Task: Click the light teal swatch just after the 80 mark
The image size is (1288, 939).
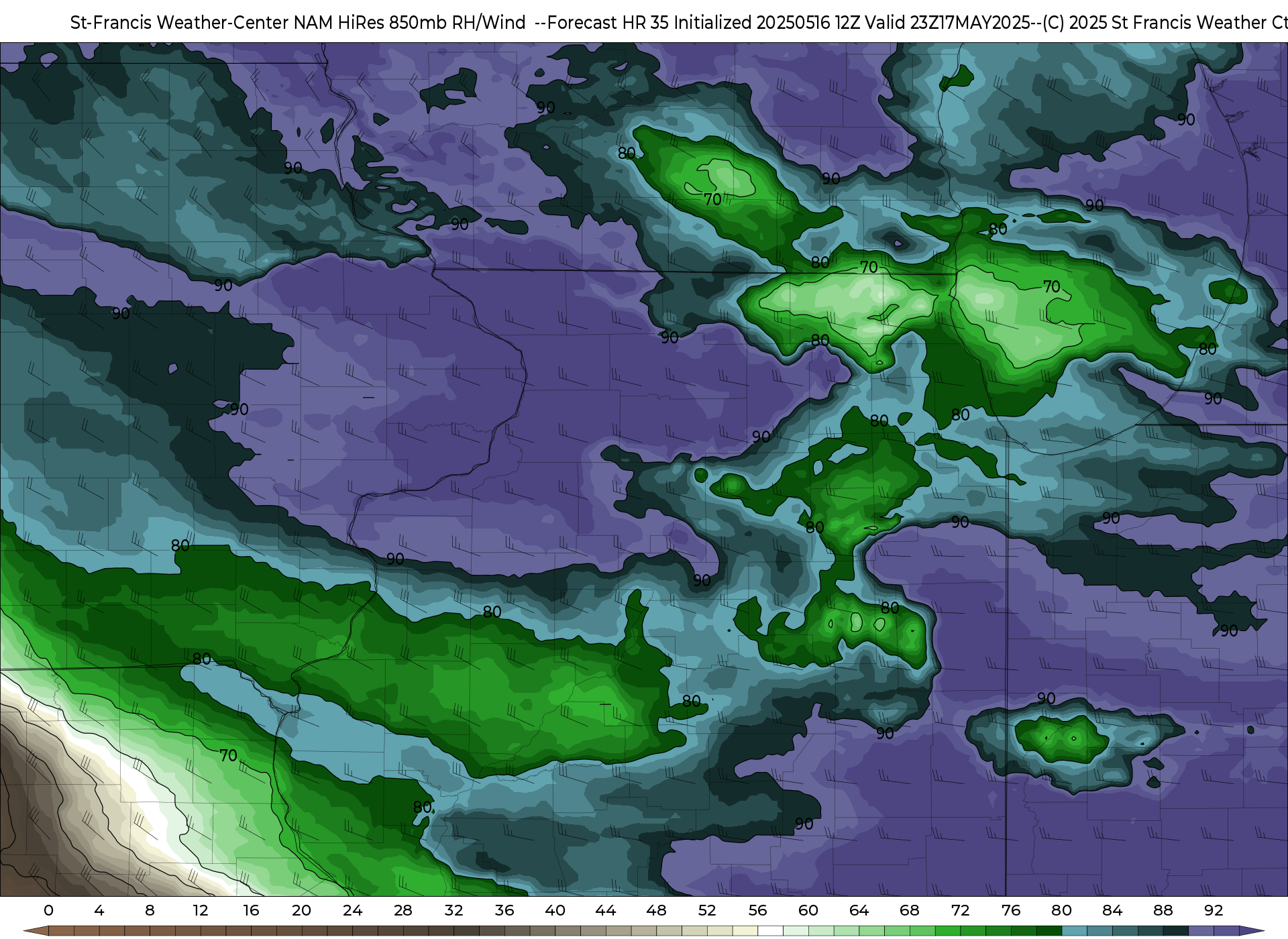Action: 1075,931
